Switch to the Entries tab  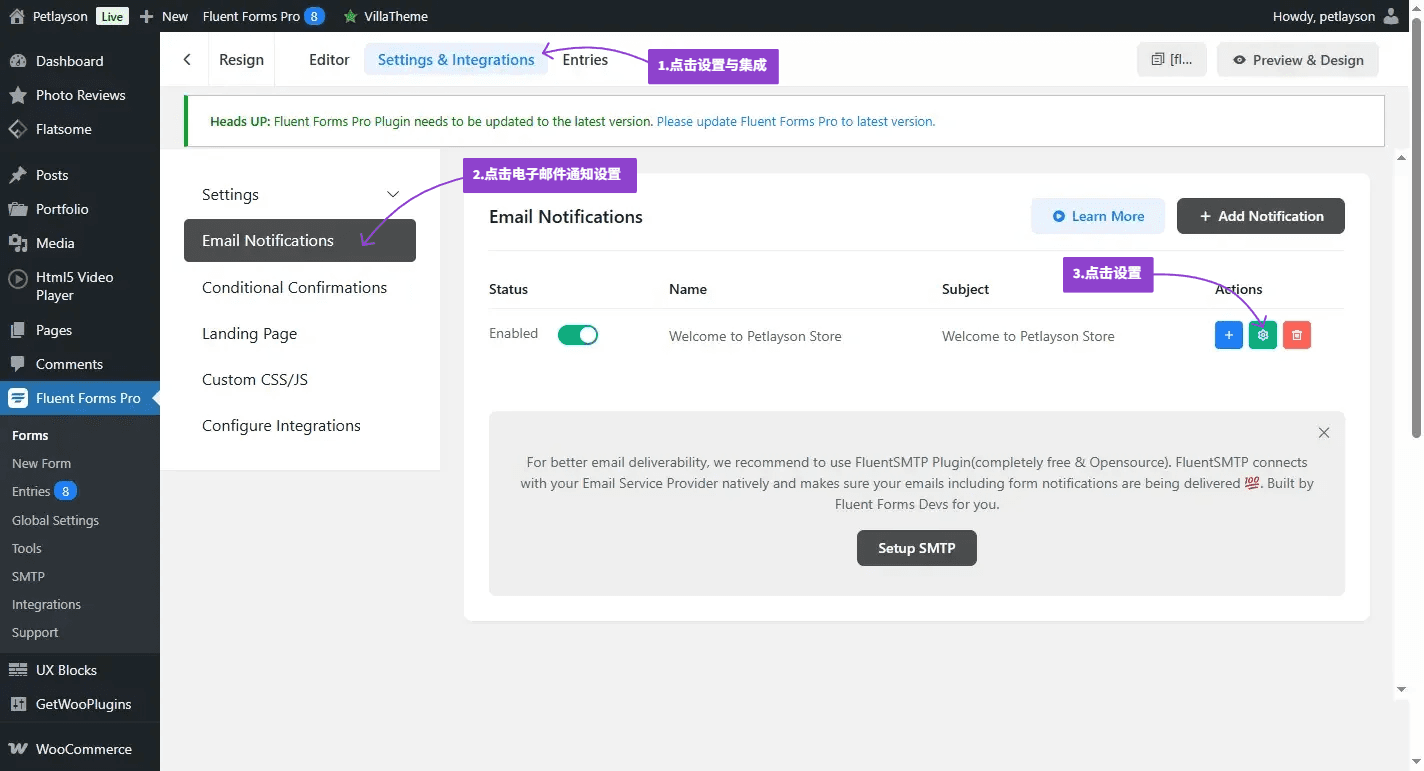(585, 60)
